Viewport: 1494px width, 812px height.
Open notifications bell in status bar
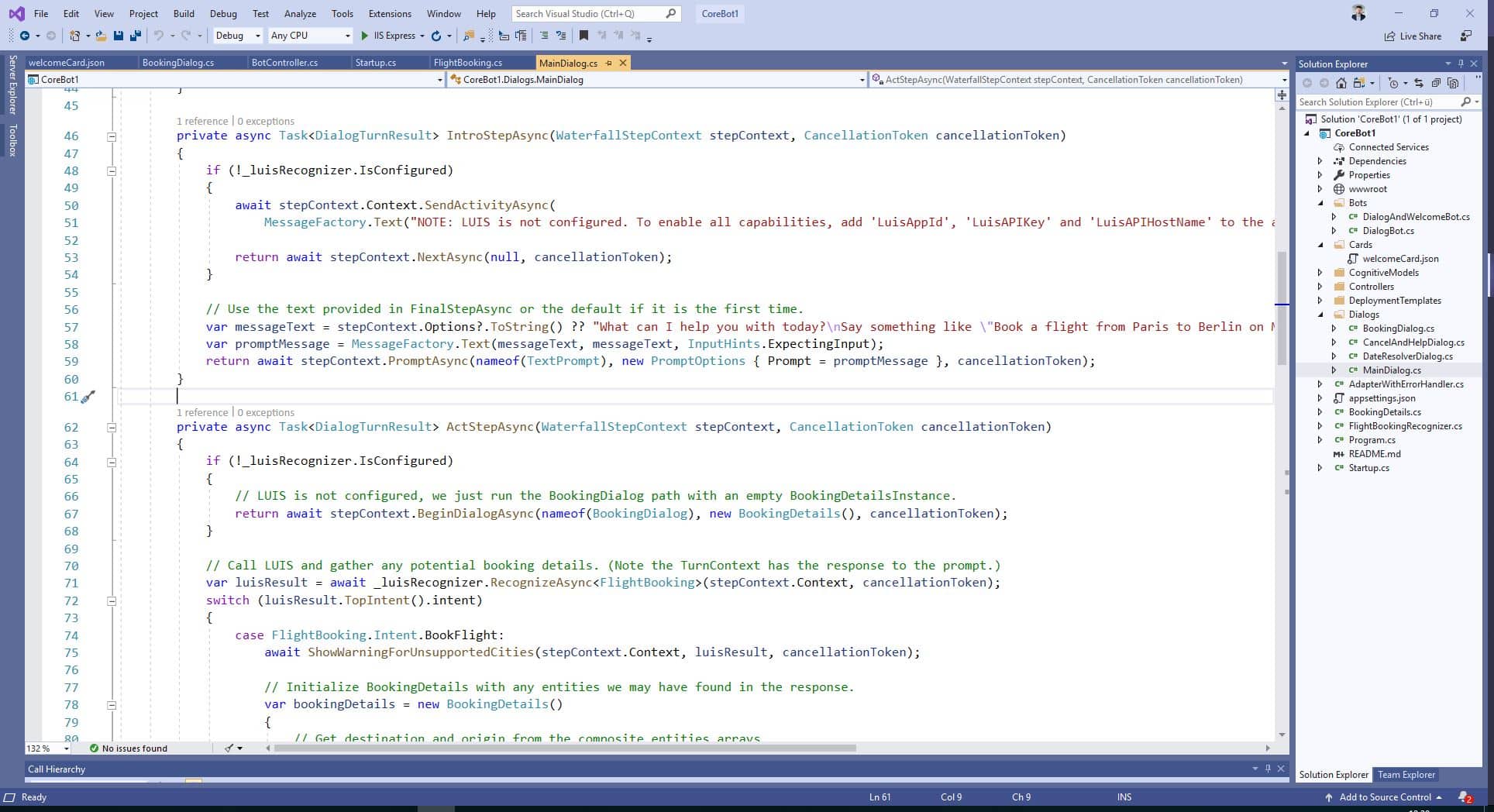point(1465,797)
